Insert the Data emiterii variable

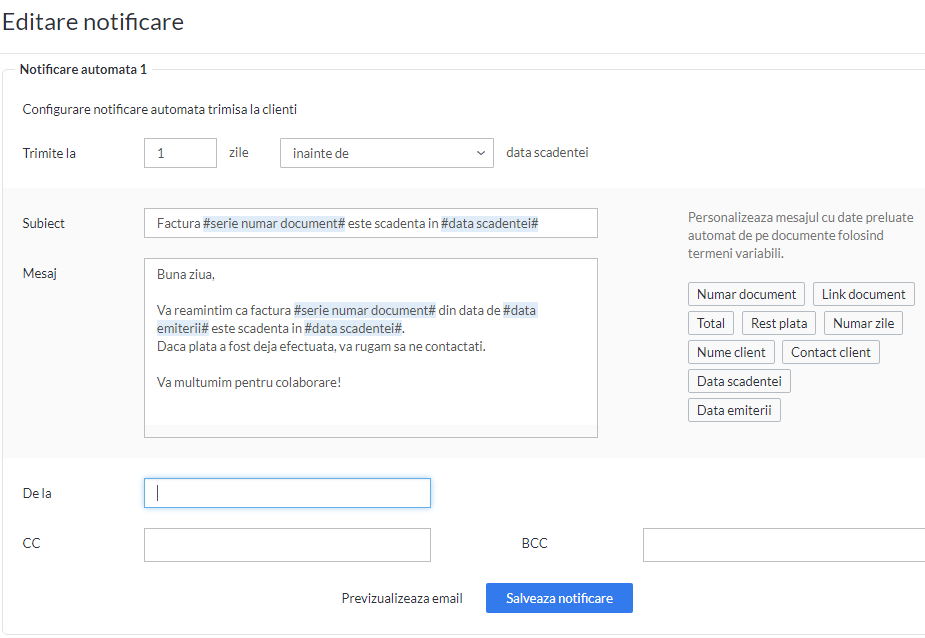pyautogui.click(x=734, y=410)
